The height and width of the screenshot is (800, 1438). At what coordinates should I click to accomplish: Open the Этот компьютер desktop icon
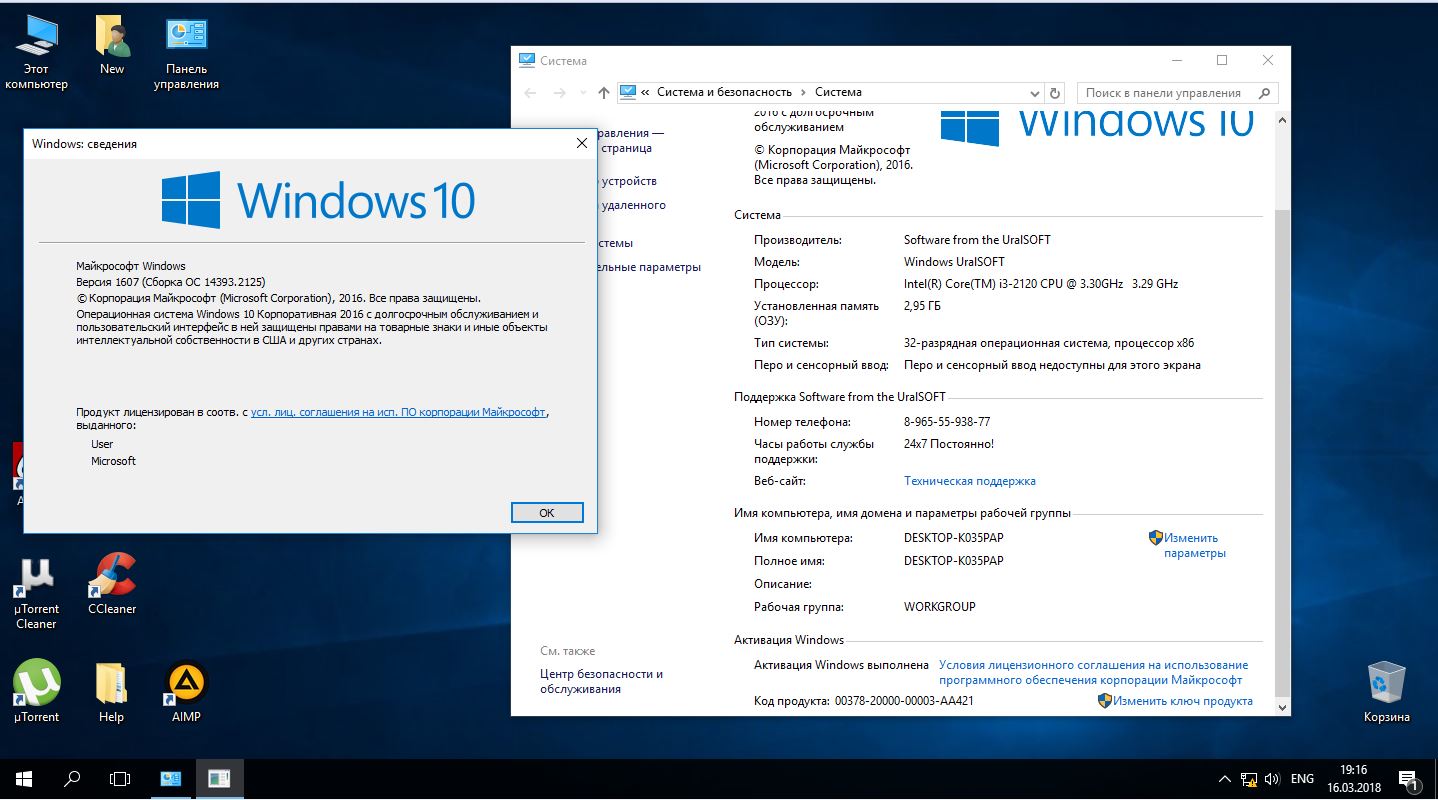point(36,53)
